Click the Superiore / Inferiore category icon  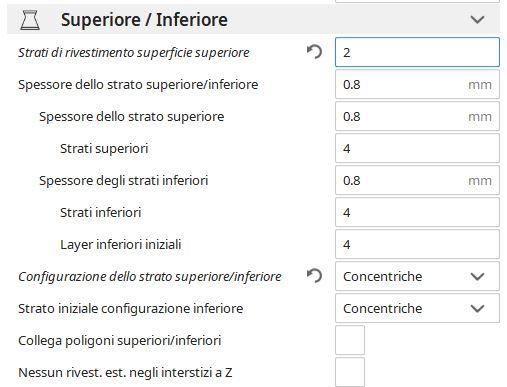point(30,20)
